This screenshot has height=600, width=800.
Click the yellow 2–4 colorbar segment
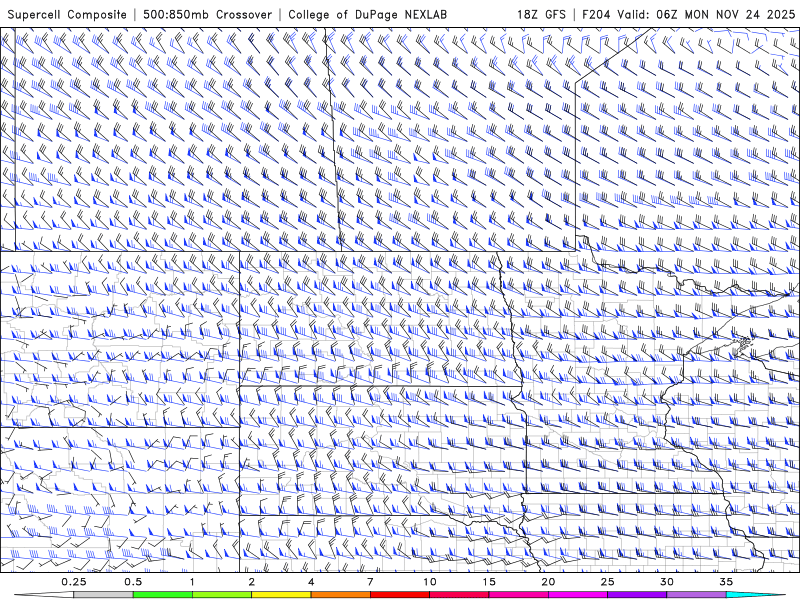[281, 595]
